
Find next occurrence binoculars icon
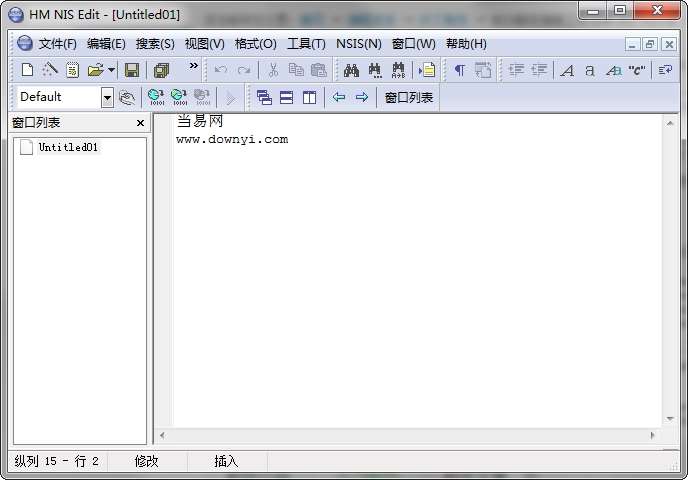point(375,70)
